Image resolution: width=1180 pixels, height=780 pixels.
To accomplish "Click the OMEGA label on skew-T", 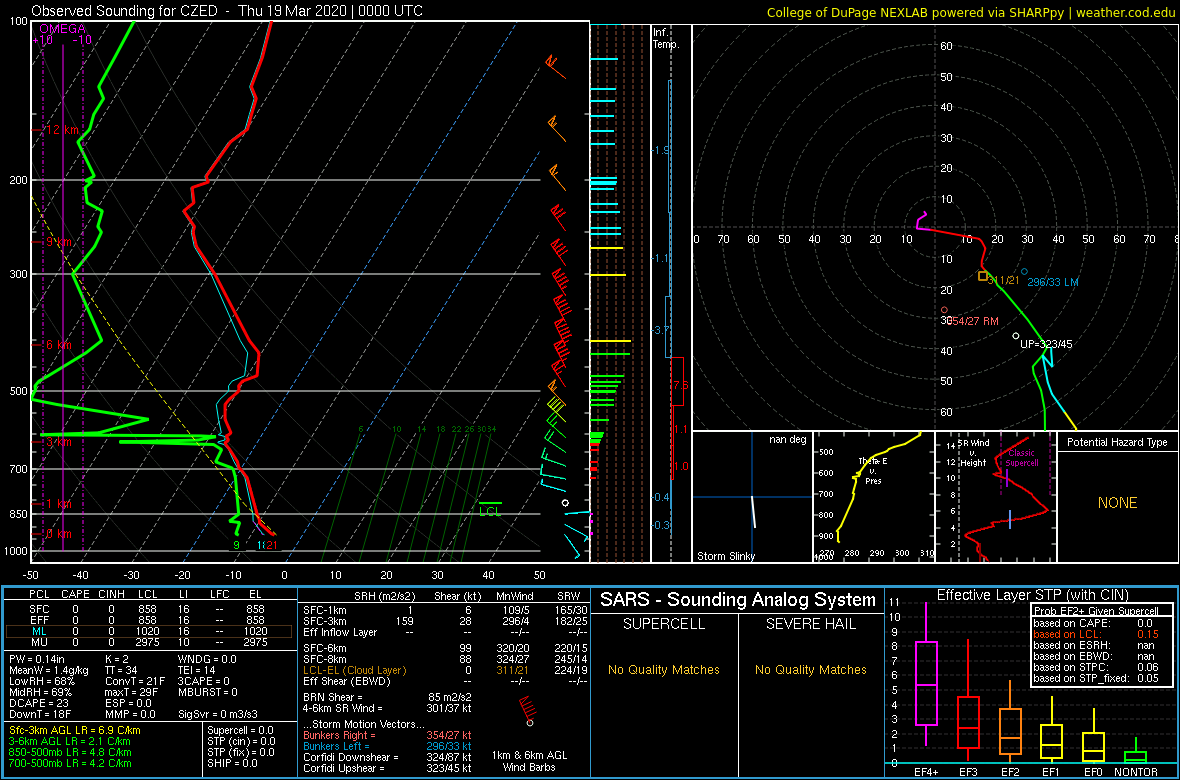I will click(x=62, y=29).
